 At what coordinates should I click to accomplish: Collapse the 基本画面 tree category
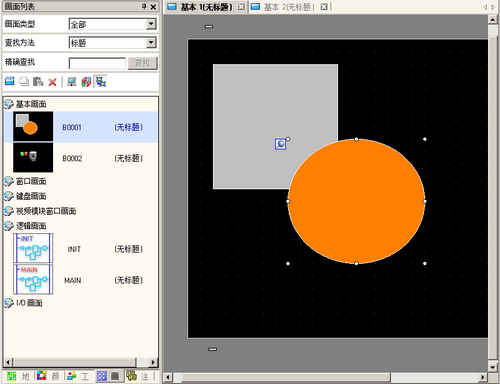pos(9,104)
